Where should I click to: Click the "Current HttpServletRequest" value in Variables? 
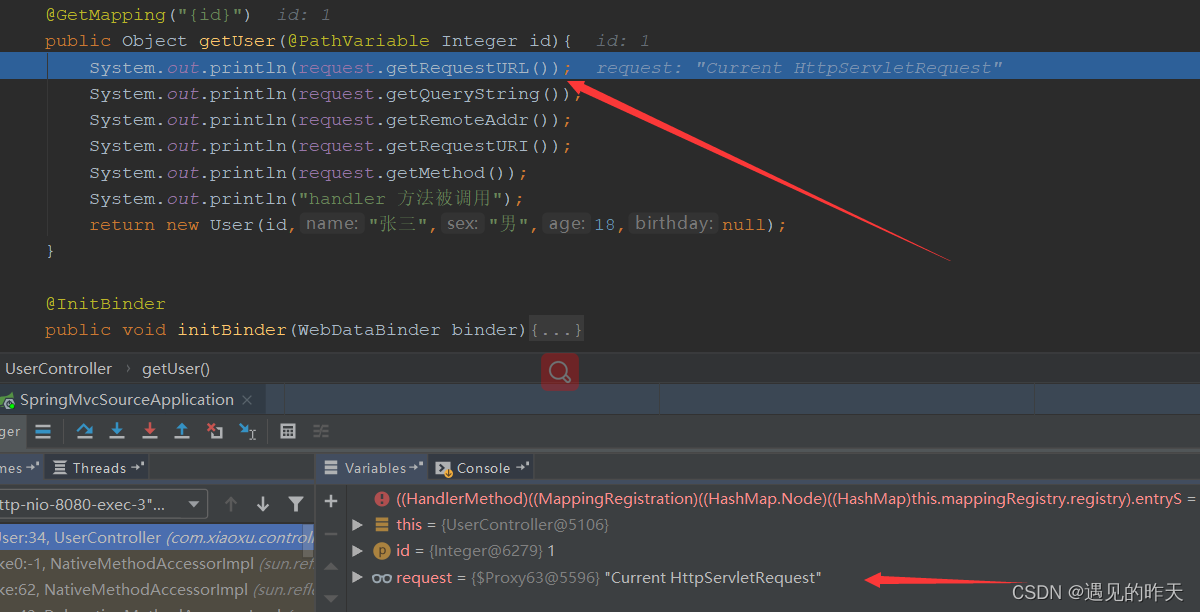713,578
